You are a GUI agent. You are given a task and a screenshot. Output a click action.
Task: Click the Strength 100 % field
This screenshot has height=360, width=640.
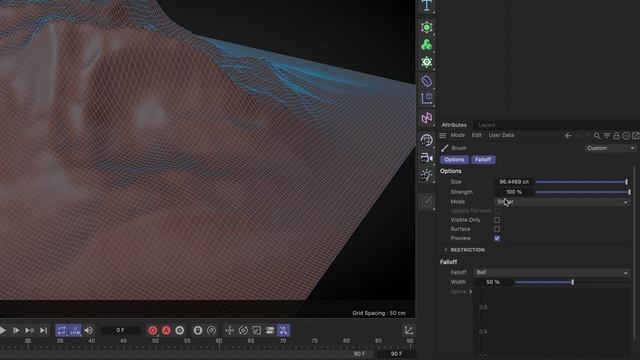click(514, 192)
